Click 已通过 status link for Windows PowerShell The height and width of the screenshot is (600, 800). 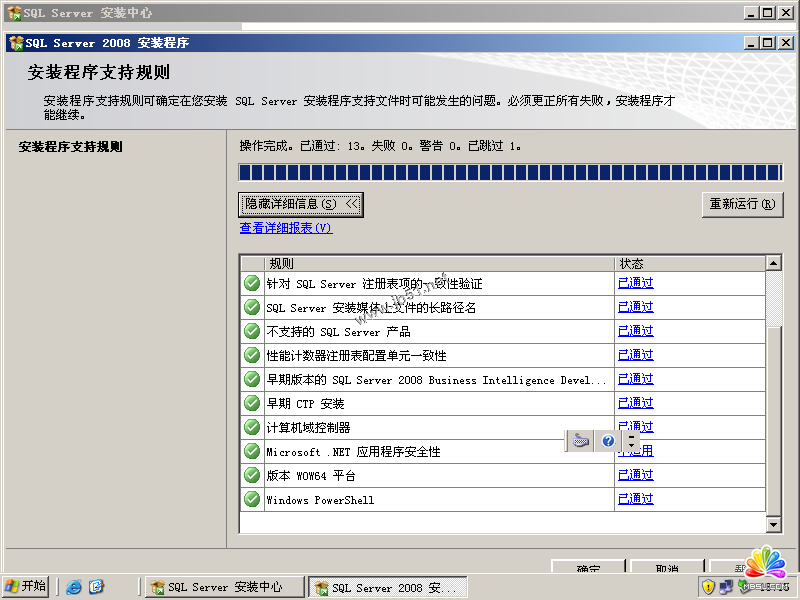point(635,499)
